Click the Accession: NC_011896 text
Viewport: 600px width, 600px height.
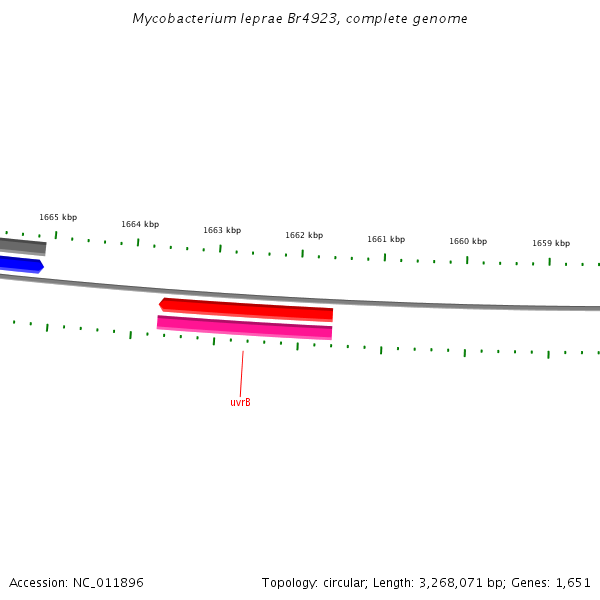[76, 583]
